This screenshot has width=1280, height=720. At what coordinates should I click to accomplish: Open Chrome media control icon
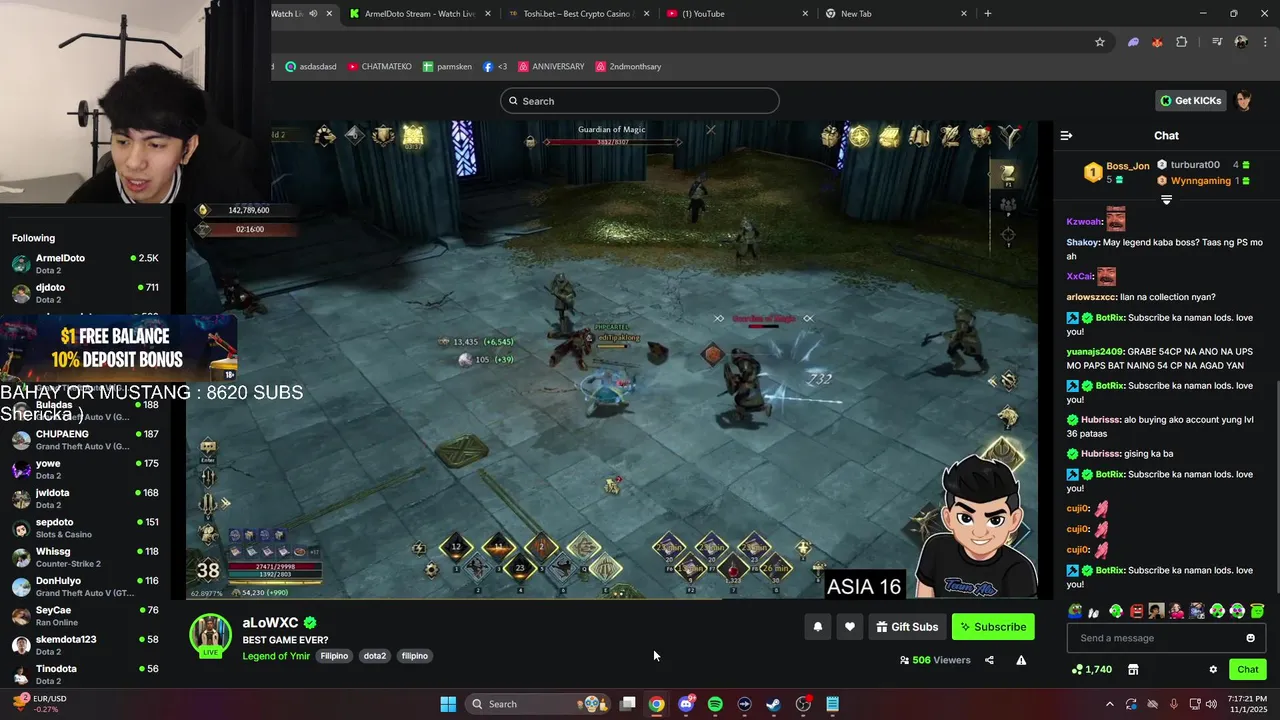pos(1217,42)
